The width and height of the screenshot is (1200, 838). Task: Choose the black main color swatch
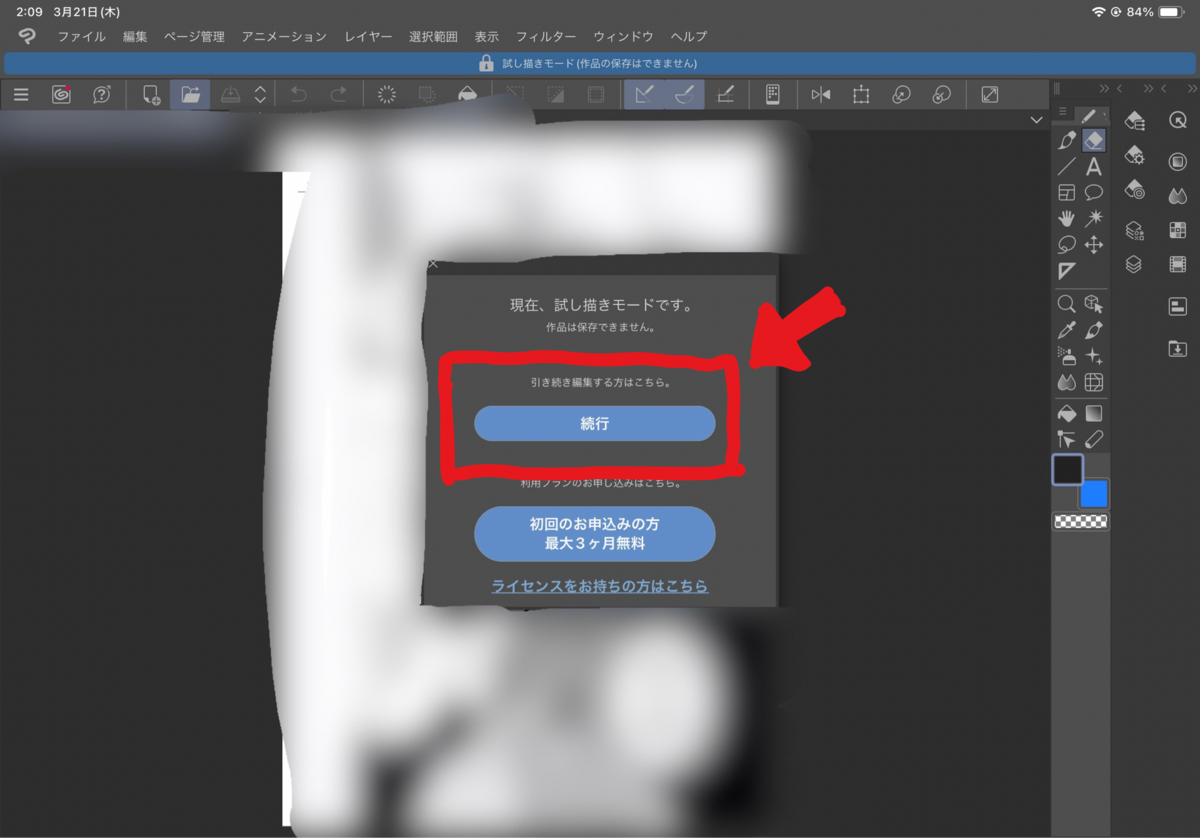tap(1068, 469)
